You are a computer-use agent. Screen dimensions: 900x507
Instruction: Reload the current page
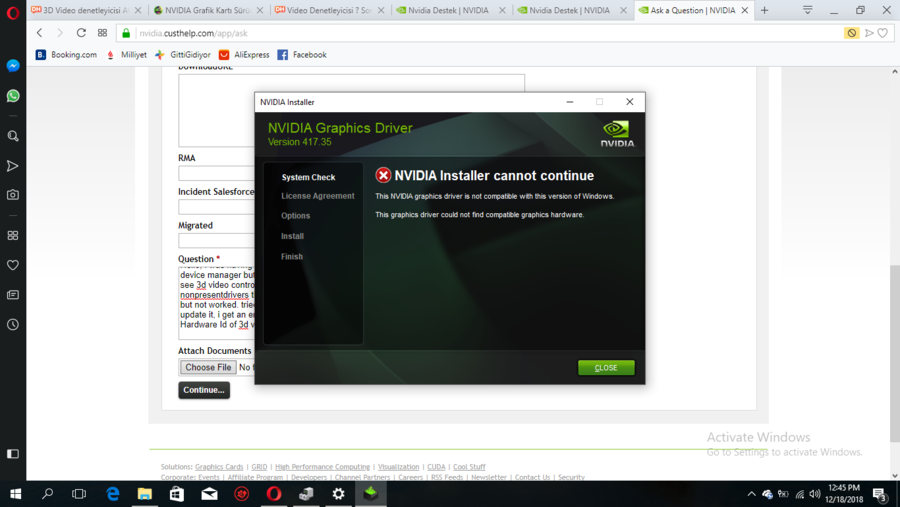(x=81, y=33)
